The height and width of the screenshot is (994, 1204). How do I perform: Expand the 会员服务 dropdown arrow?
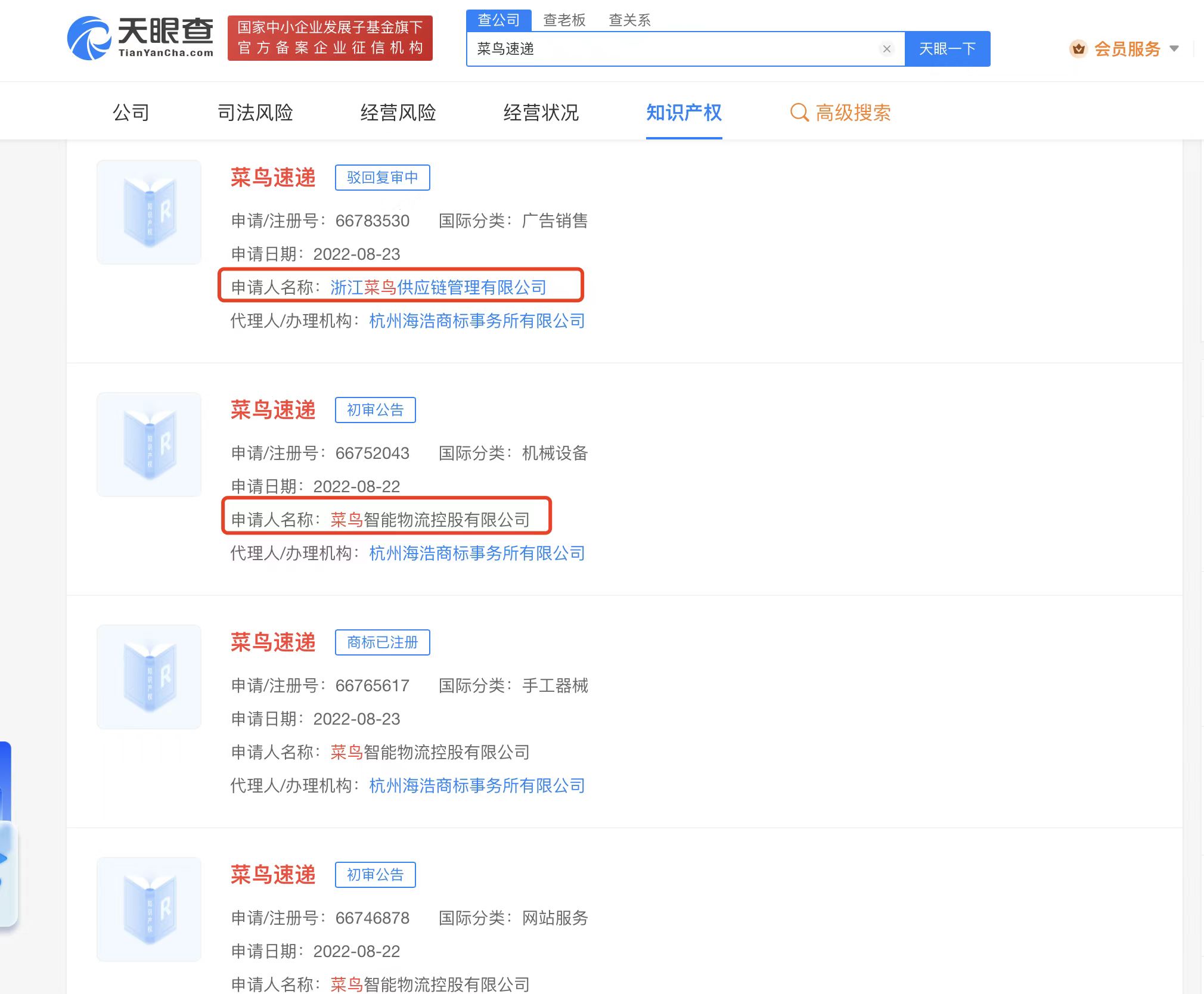(x=1174, y=49)
